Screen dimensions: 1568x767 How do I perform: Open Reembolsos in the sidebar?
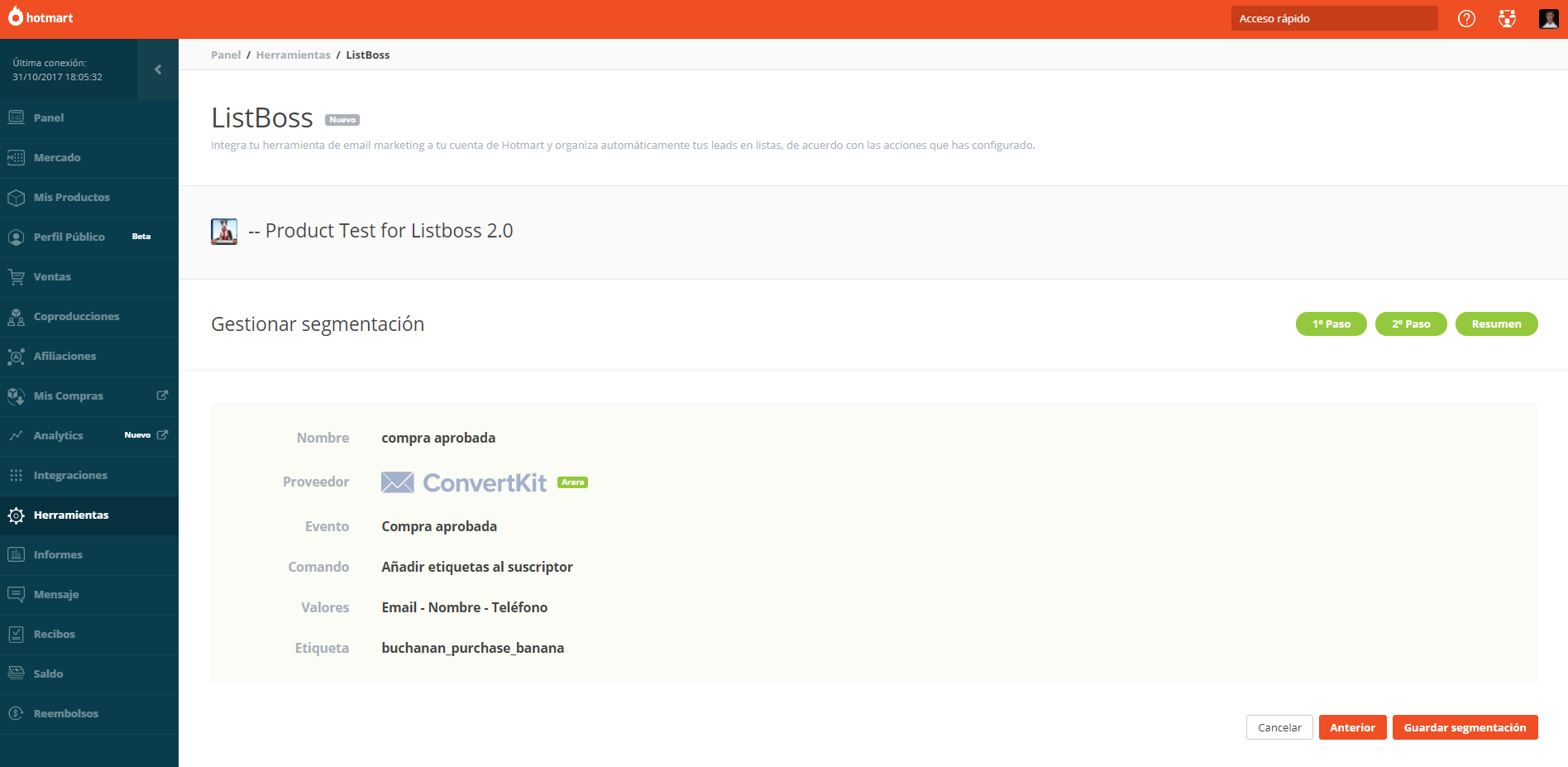[x=89, y=714]
